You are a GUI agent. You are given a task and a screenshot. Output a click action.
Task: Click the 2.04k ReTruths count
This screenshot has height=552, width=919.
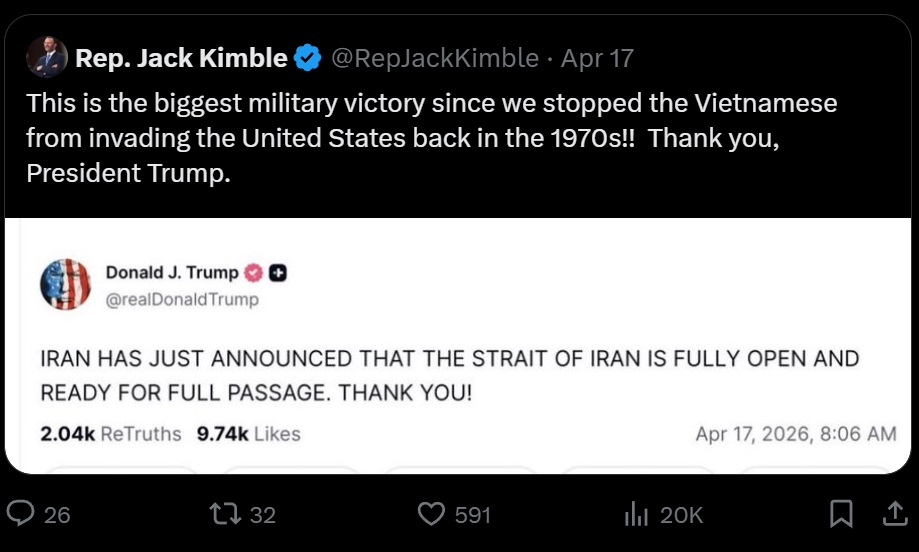point(110,434)
